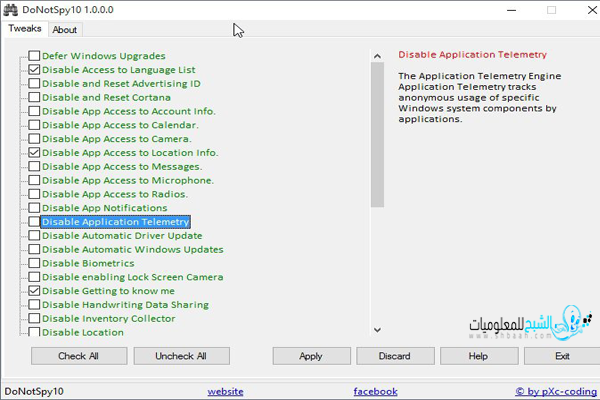Click the Uncheck All button
The image size is (600, 400).
181,356
